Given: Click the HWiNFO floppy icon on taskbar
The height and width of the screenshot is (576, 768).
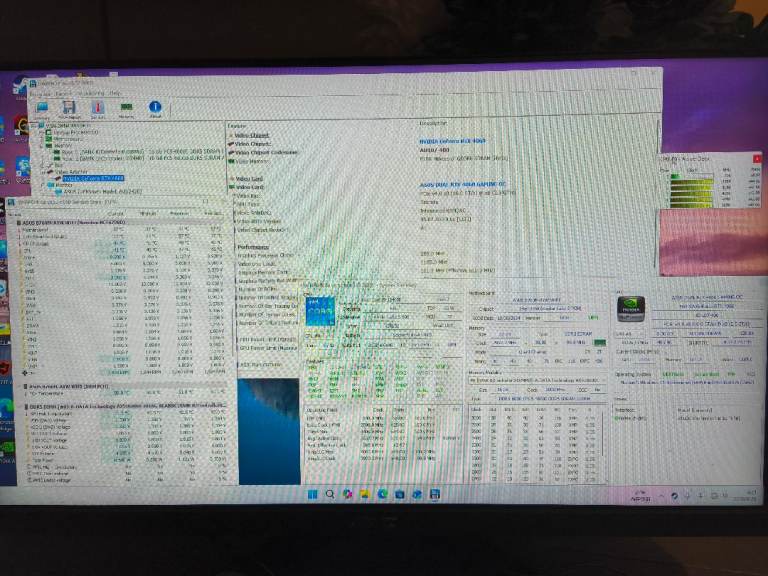Looking at the screenshot, I should click(x=434, y=494).
